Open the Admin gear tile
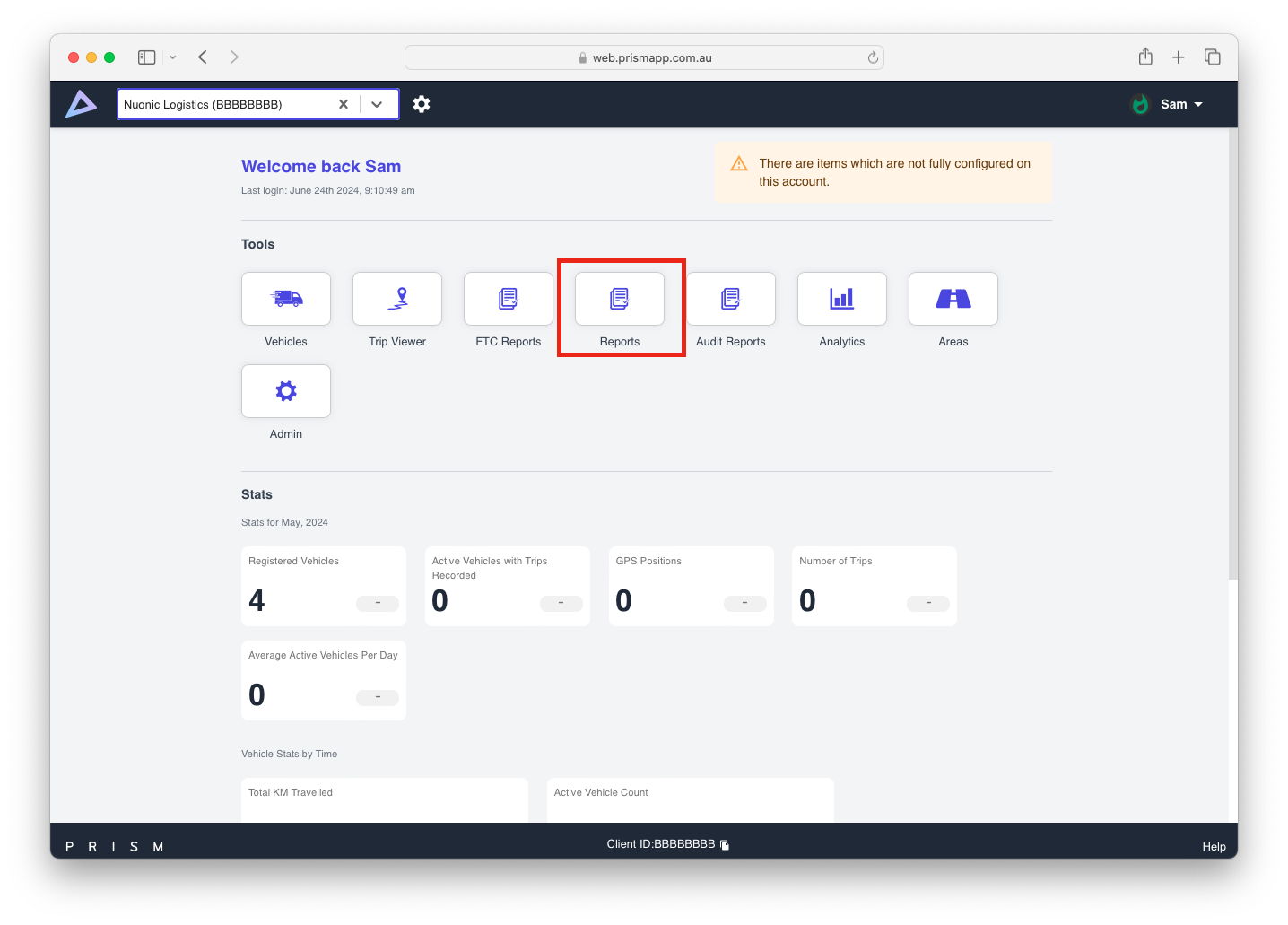Image resolution: width=1288 pixels, height=925 pixels. point(286,391)
